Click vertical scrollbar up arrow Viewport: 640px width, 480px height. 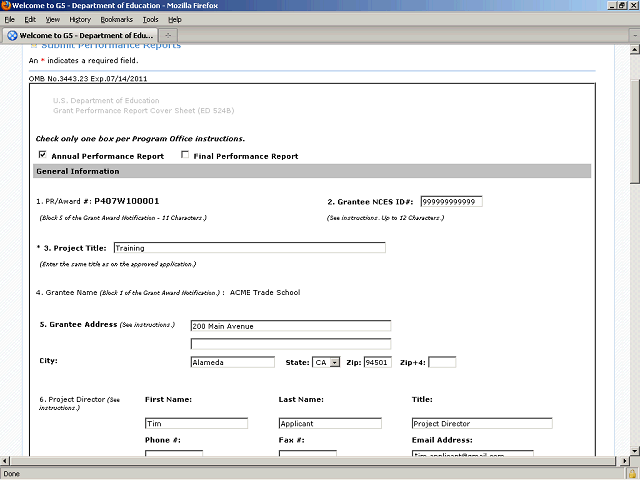[635, 50]
